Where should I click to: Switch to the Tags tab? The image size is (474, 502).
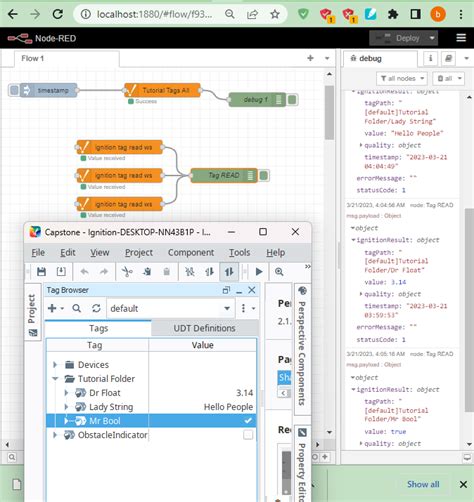pyautogui.click(x=98, y=328)
